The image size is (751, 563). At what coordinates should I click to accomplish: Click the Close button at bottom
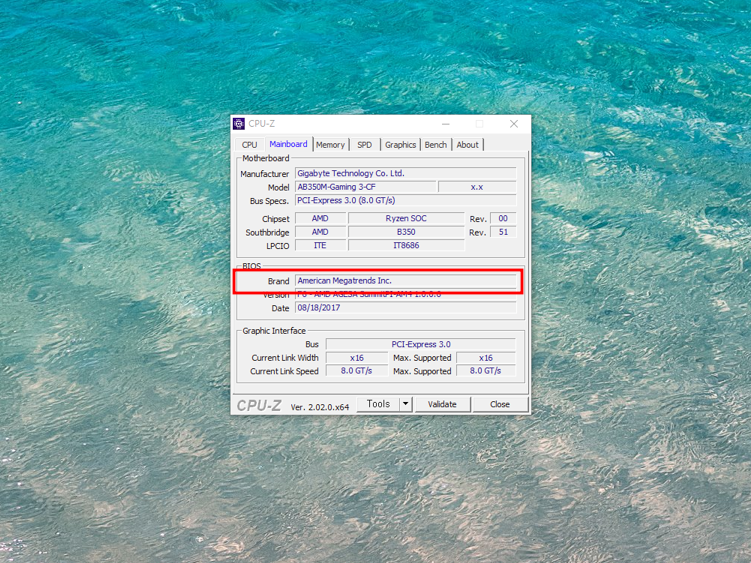tap(500, 404)
